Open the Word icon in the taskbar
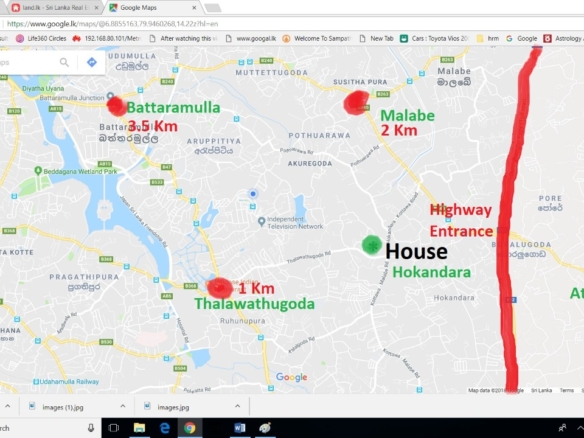584x438 pixels. [x=240, y=428]
